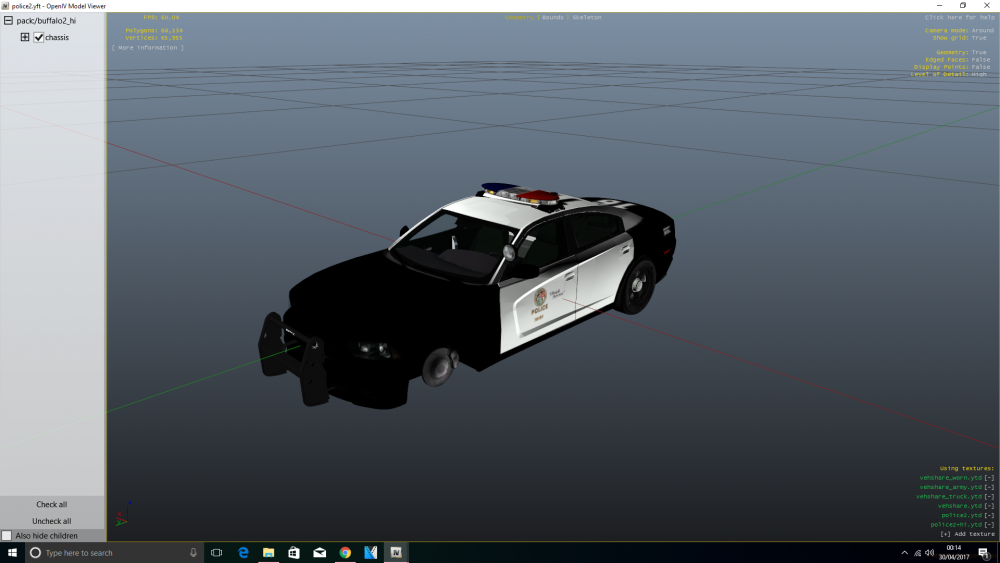The image size is (1000, 563).
Task: Click the Polygons 68,134 readout
Action: coord(154,31)
